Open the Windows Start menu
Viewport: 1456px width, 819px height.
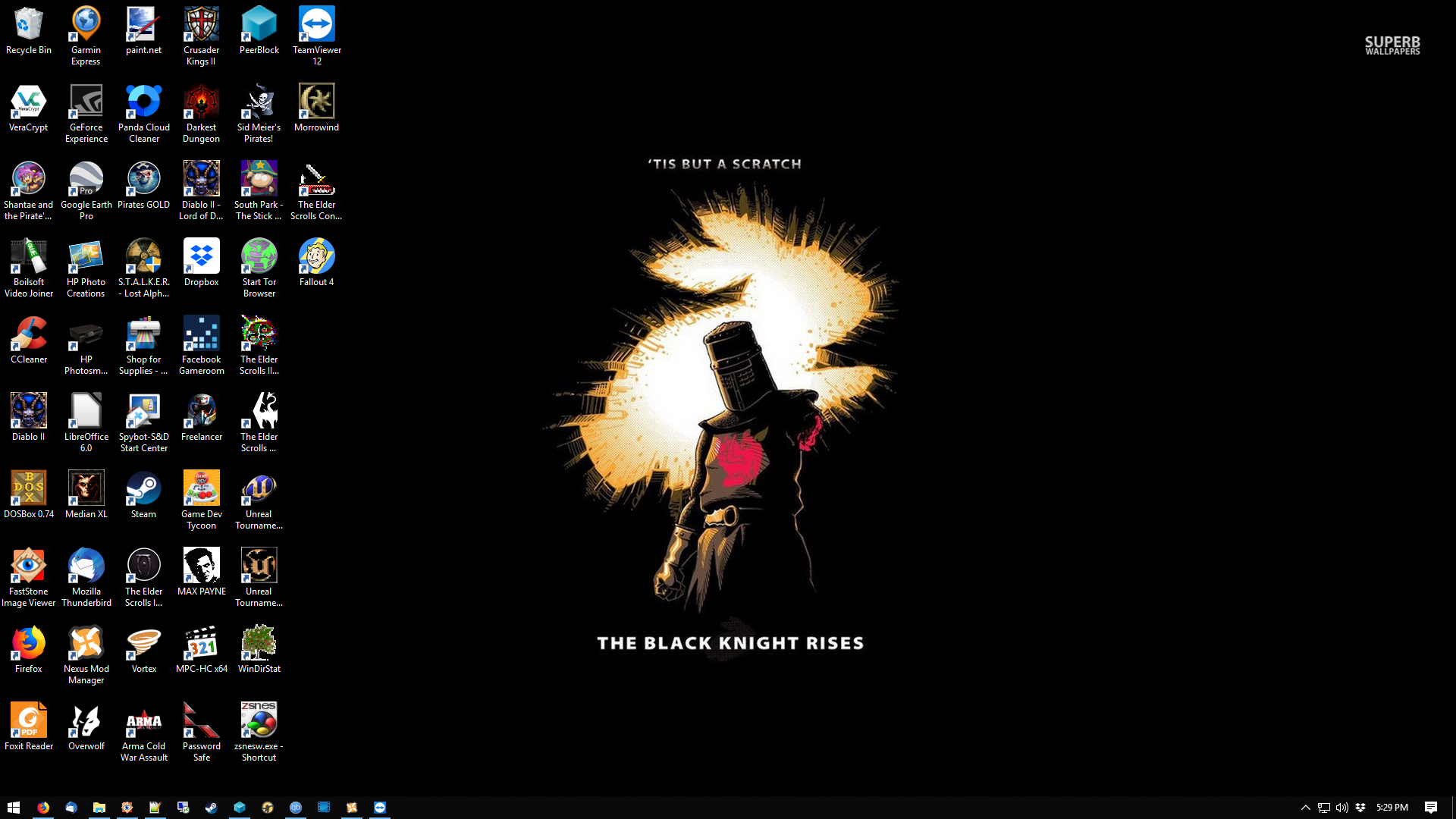(x=14, y=808)
